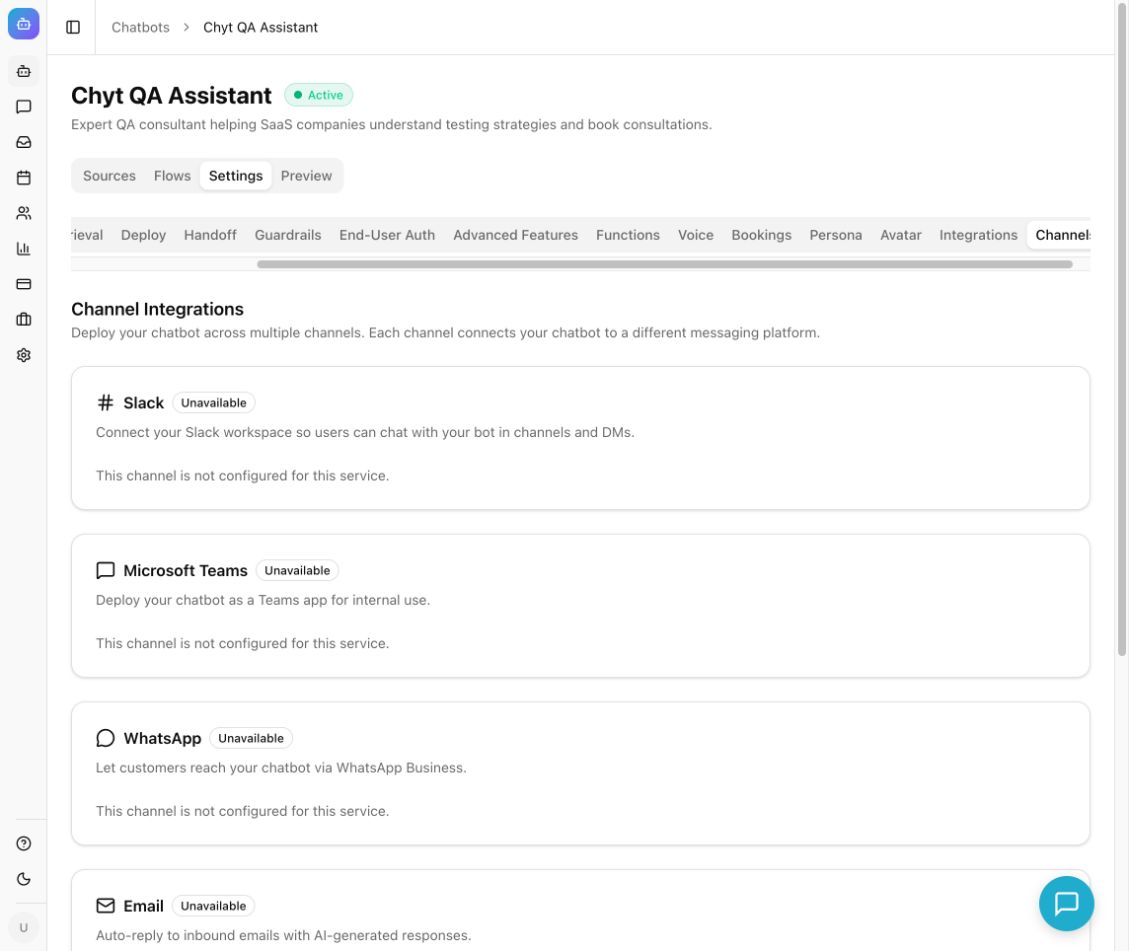
Task: Open the calendar sidebar icon
Action: click(x=24, y=177)
